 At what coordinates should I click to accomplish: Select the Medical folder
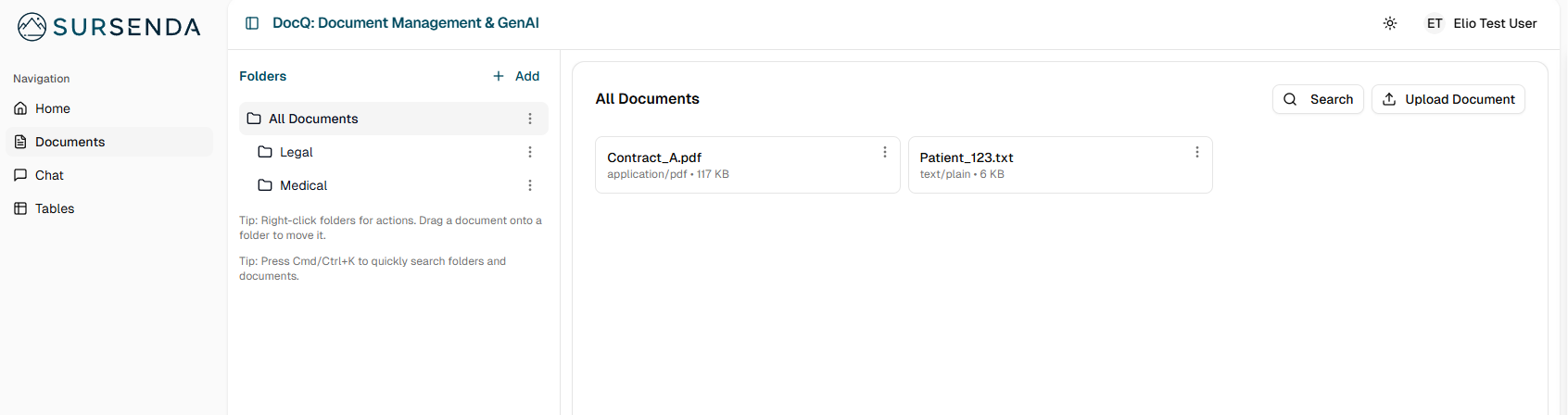pyautogui.click(x=303, y=185)
